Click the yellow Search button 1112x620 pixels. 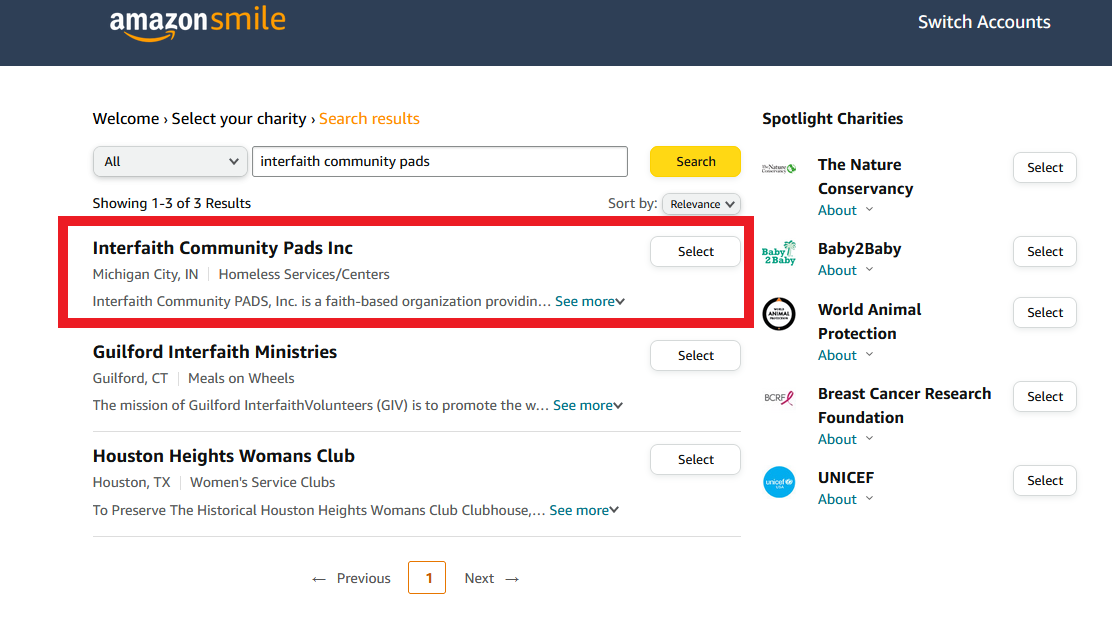pos(695,162)
